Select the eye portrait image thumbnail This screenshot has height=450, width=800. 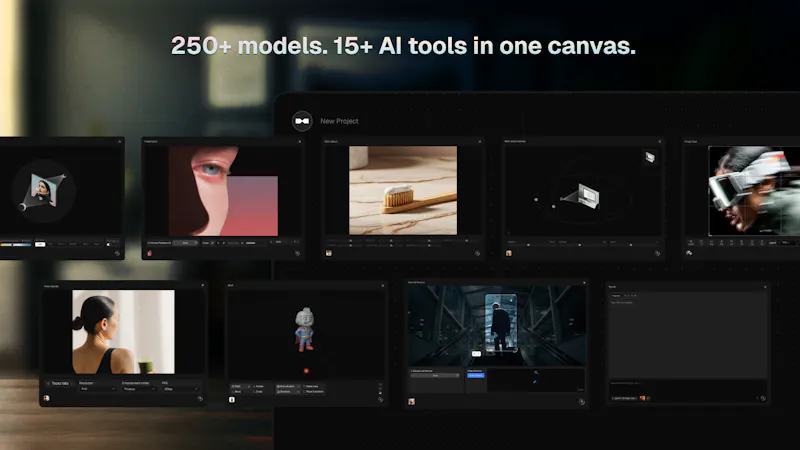[x=223, y=191]
